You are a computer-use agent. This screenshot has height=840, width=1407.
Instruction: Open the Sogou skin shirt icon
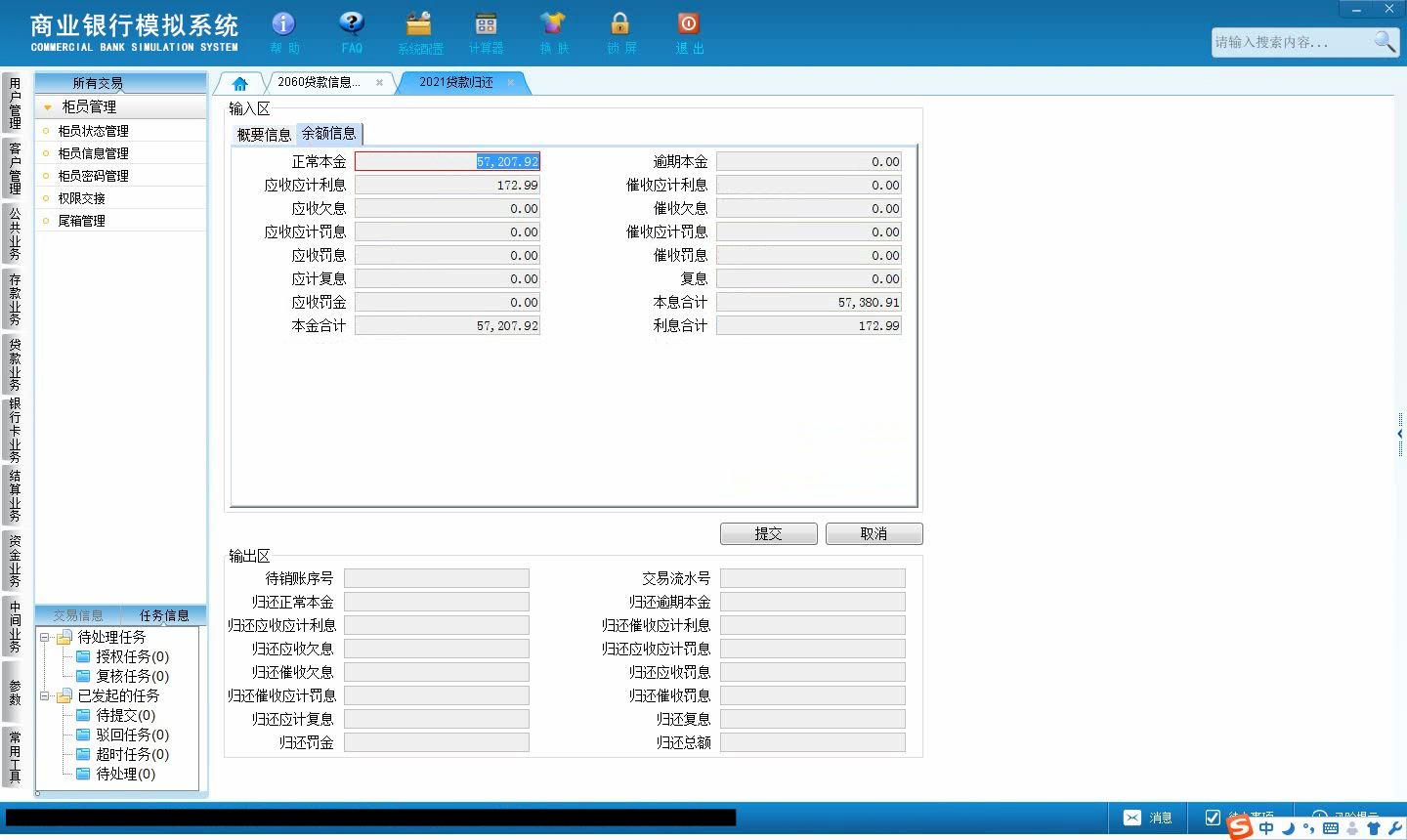coord(1374,828)
